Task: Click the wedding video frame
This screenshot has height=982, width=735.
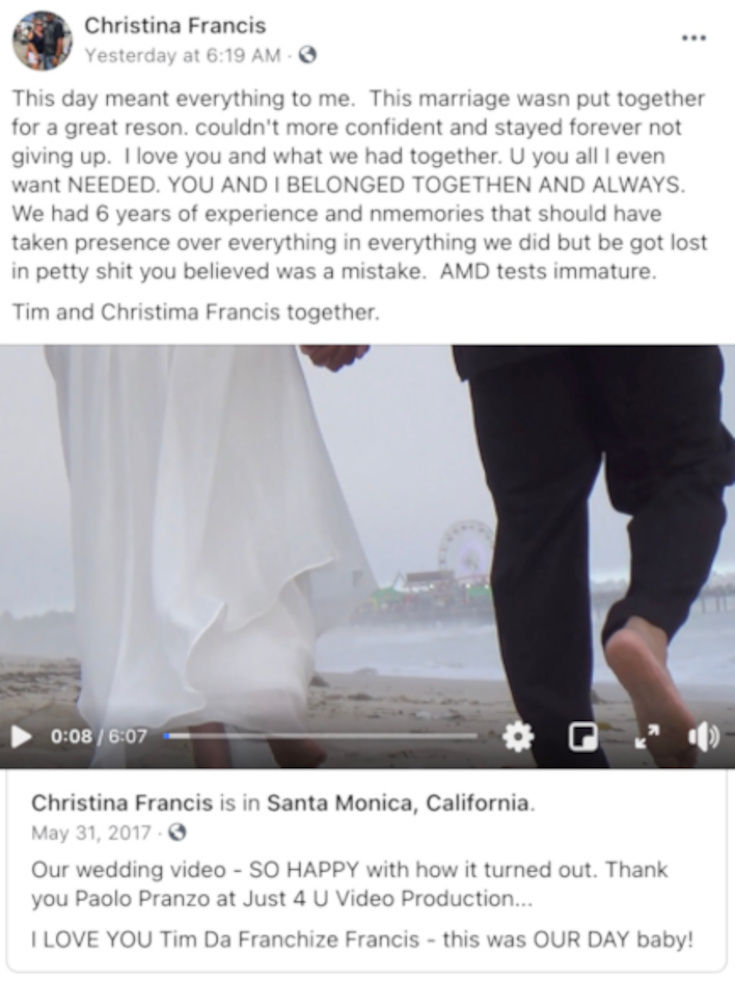Action: click(x=368, y=532)
